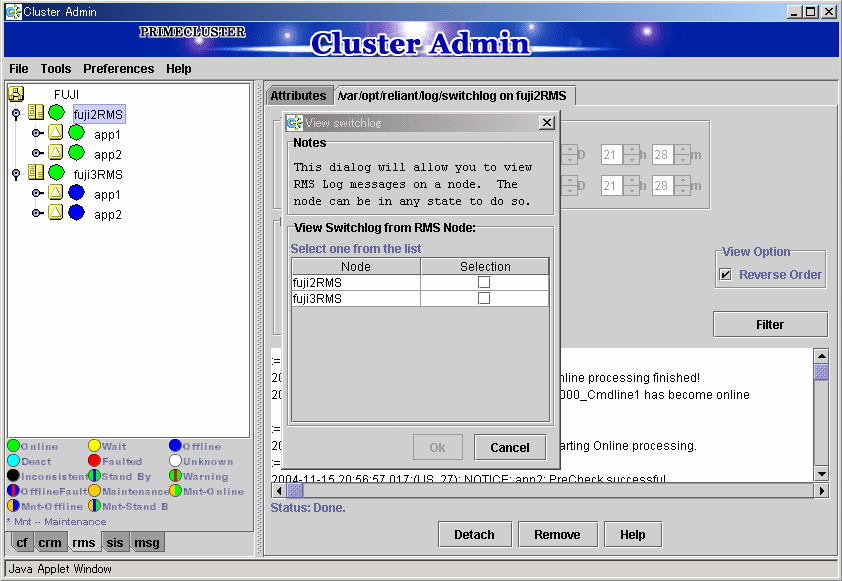
Task: Switch to the crm tab
Action: click(x=50, y=543)
